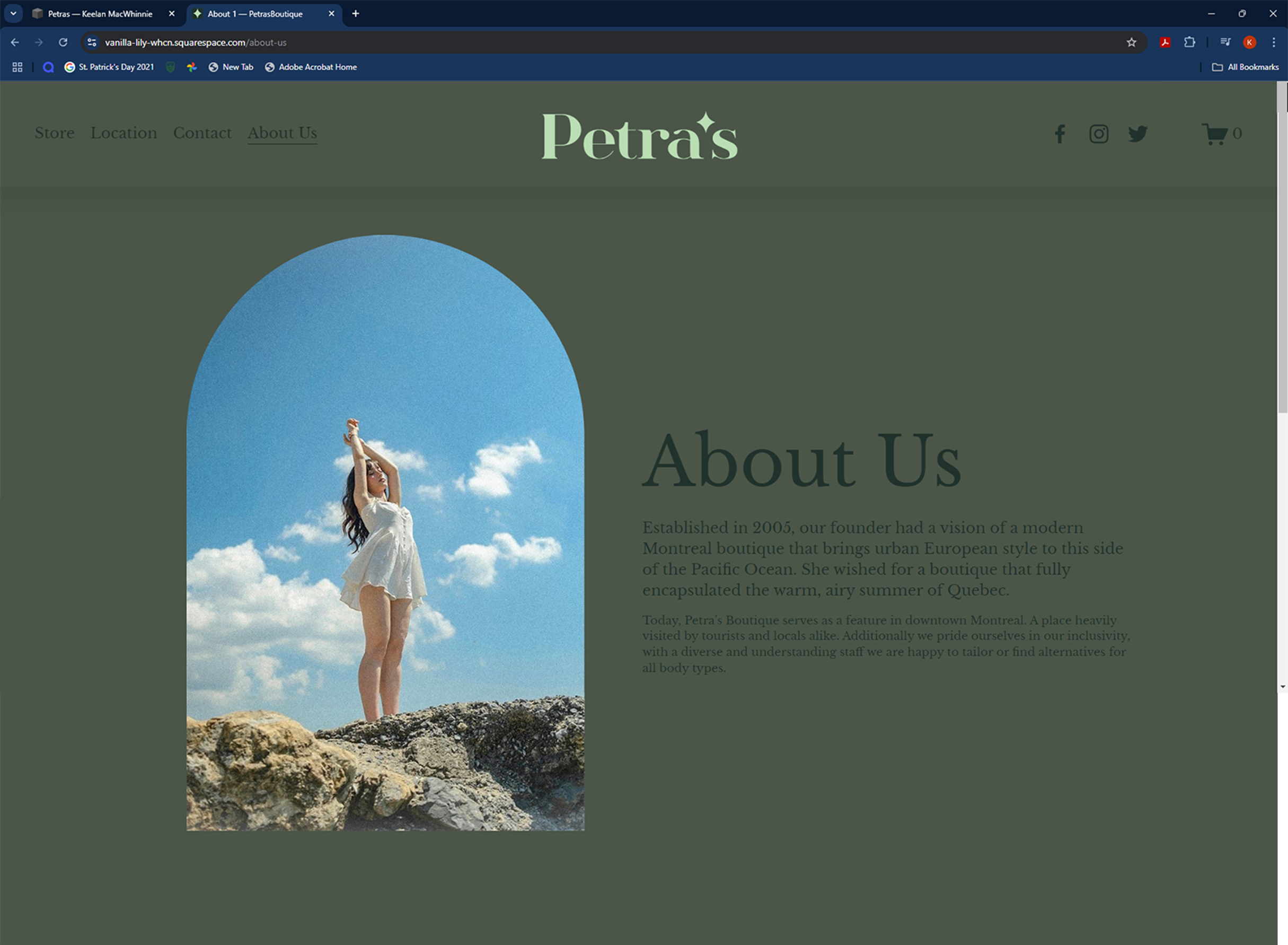Open the Facebook social icon

[1060, 134]
